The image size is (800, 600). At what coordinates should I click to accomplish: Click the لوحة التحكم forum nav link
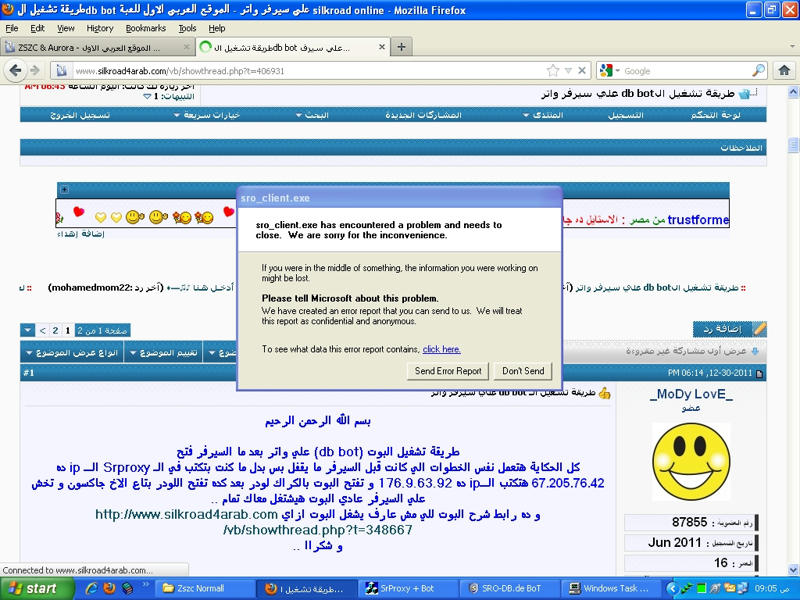pos(715,115)
